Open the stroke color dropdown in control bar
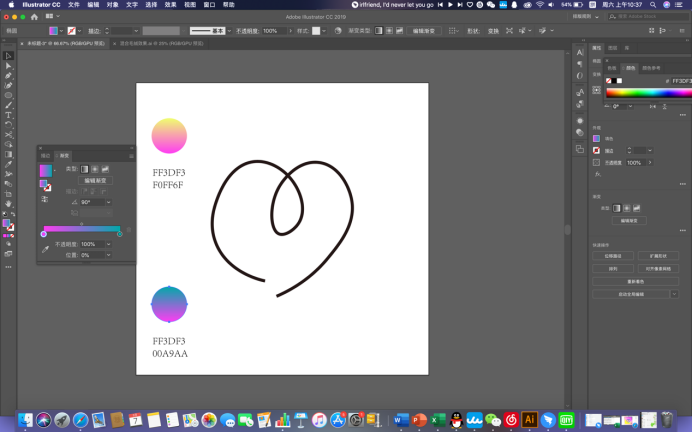 coord(79,31)
